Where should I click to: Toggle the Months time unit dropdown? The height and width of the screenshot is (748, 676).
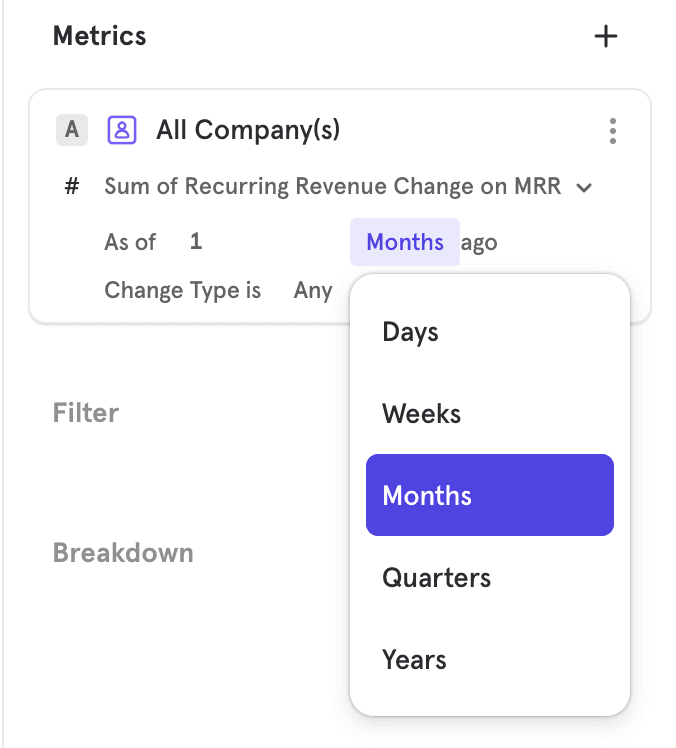[405, 242]
